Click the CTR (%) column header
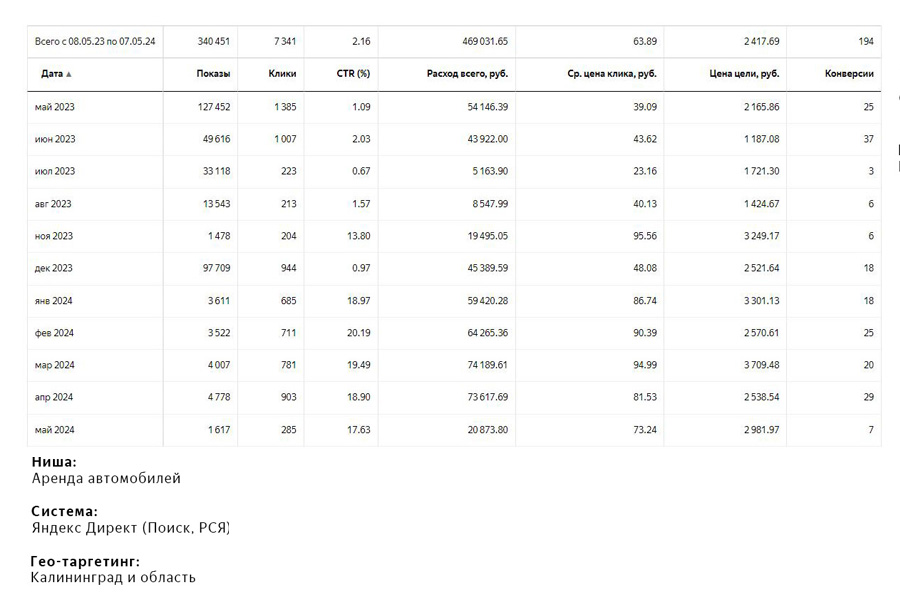This screenshot has width=900, height=600. (x=353, y=74)
